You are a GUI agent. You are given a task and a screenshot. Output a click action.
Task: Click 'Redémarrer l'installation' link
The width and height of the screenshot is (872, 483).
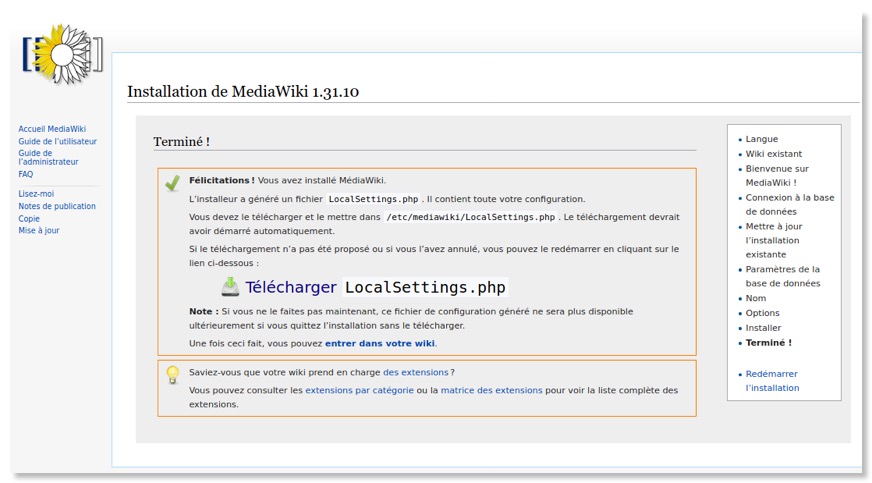(x=772, y=381)
